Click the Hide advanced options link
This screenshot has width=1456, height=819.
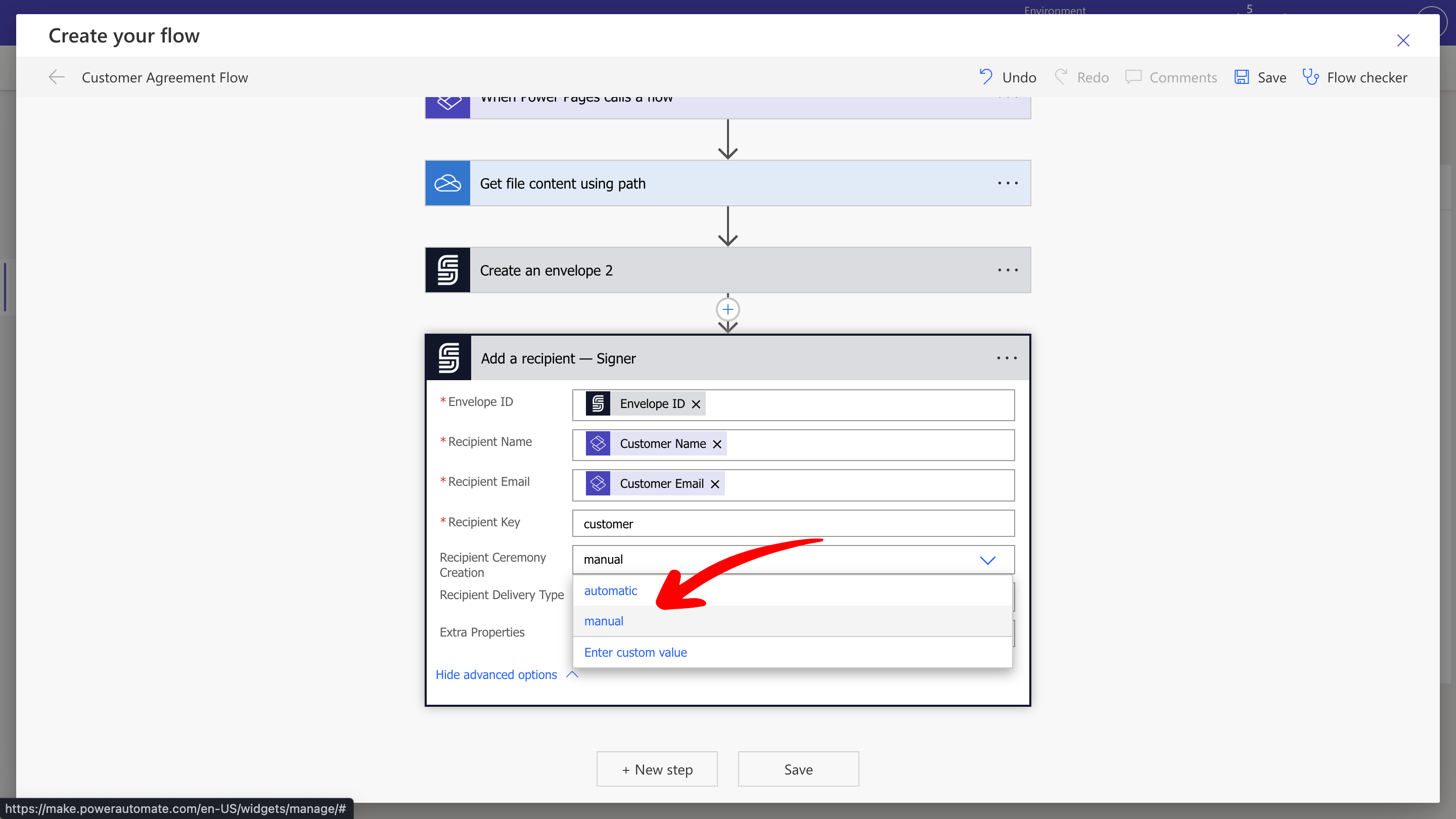pyautogui.click(x=497, y=674)
